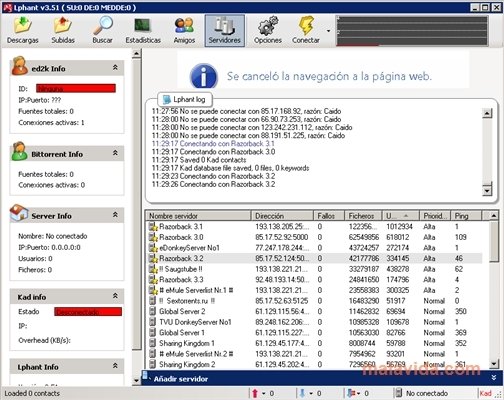Open dropdown arrow next to Conectar

click(x=328, y=31)
